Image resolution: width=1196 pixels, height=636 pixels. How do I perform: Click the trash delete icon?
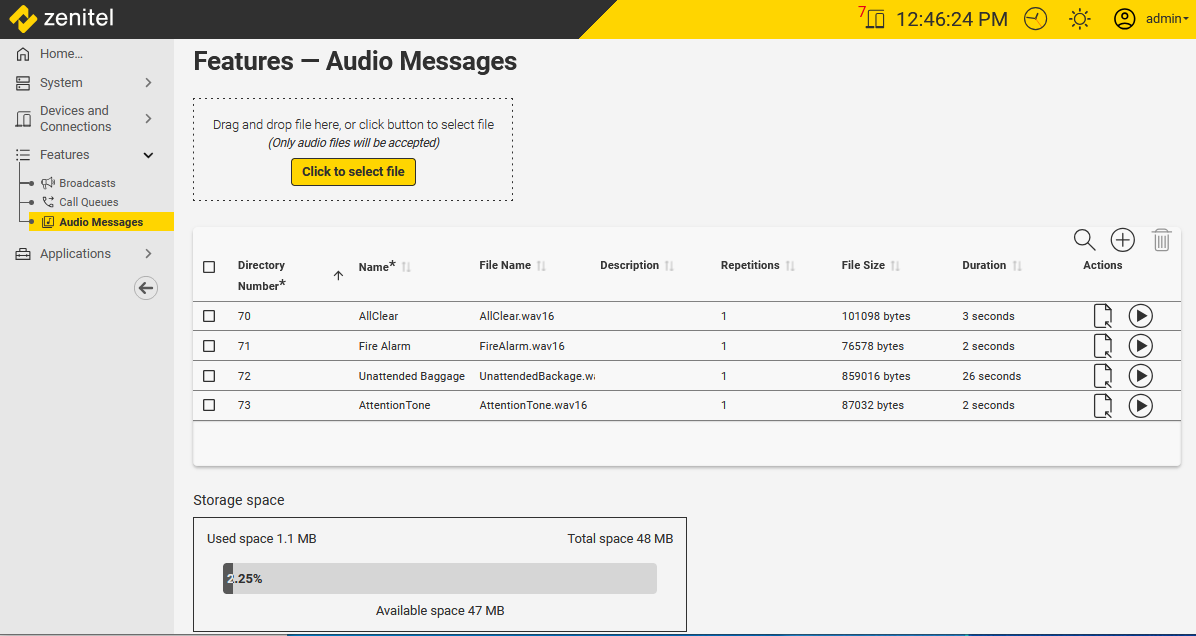(x=1161, y=240)
